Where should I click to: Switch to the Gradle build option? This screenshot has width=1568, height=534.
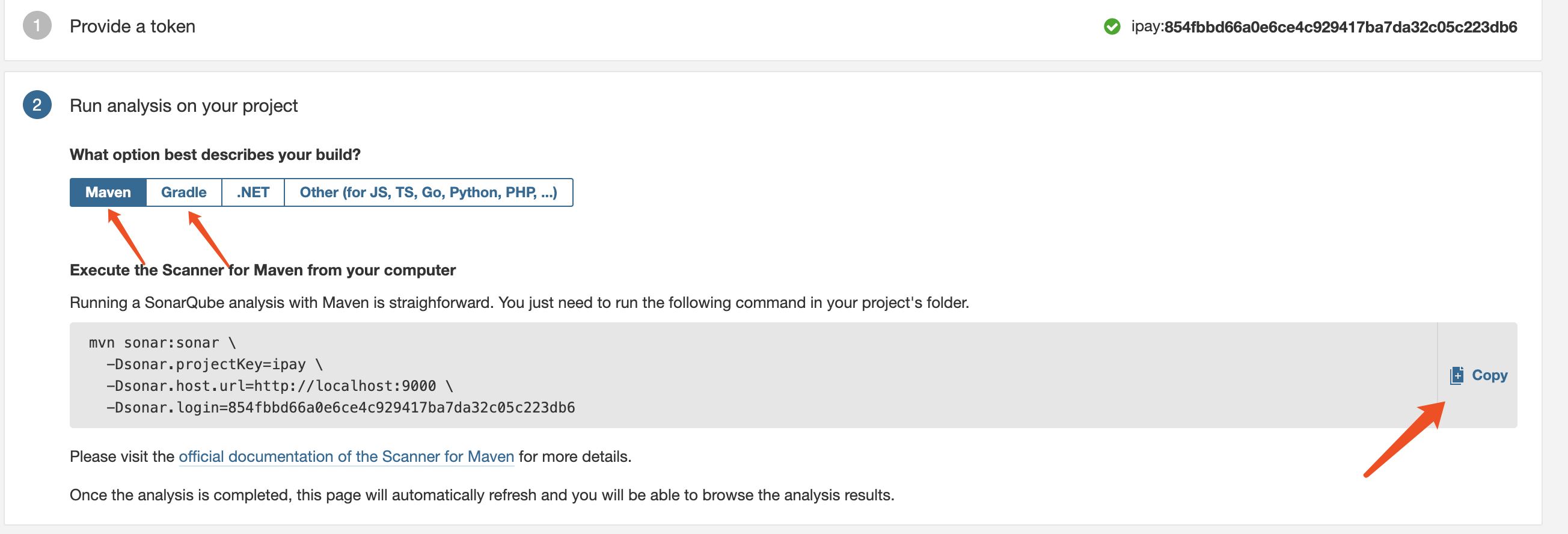click(183, 192)
